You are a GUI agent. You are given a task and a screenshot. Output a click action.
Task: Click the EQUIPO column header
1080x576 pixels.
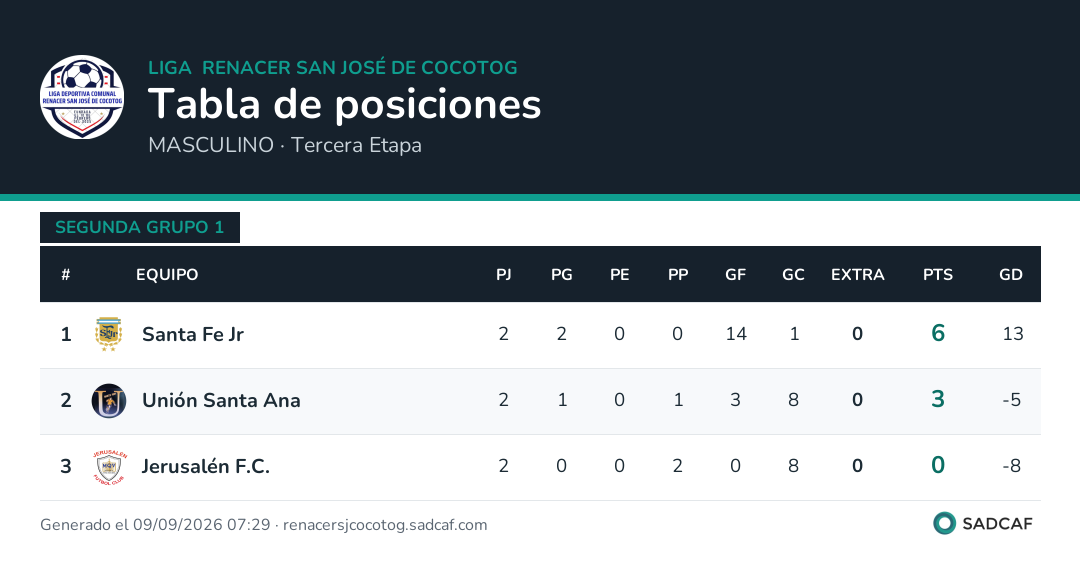(x=167, y=275)
